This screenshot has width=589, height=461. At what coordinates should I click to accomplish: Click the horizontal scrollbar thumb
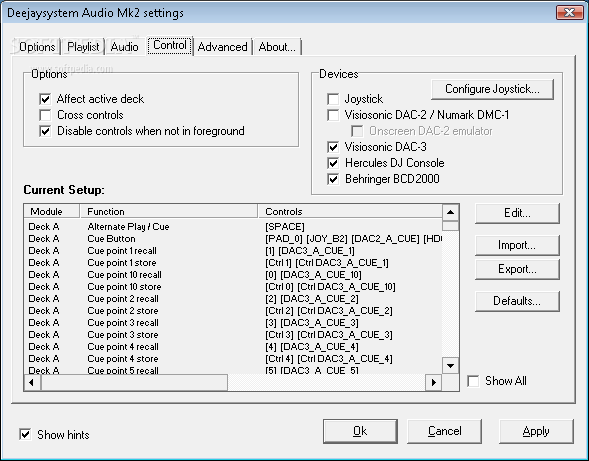(x=134, y=382)
